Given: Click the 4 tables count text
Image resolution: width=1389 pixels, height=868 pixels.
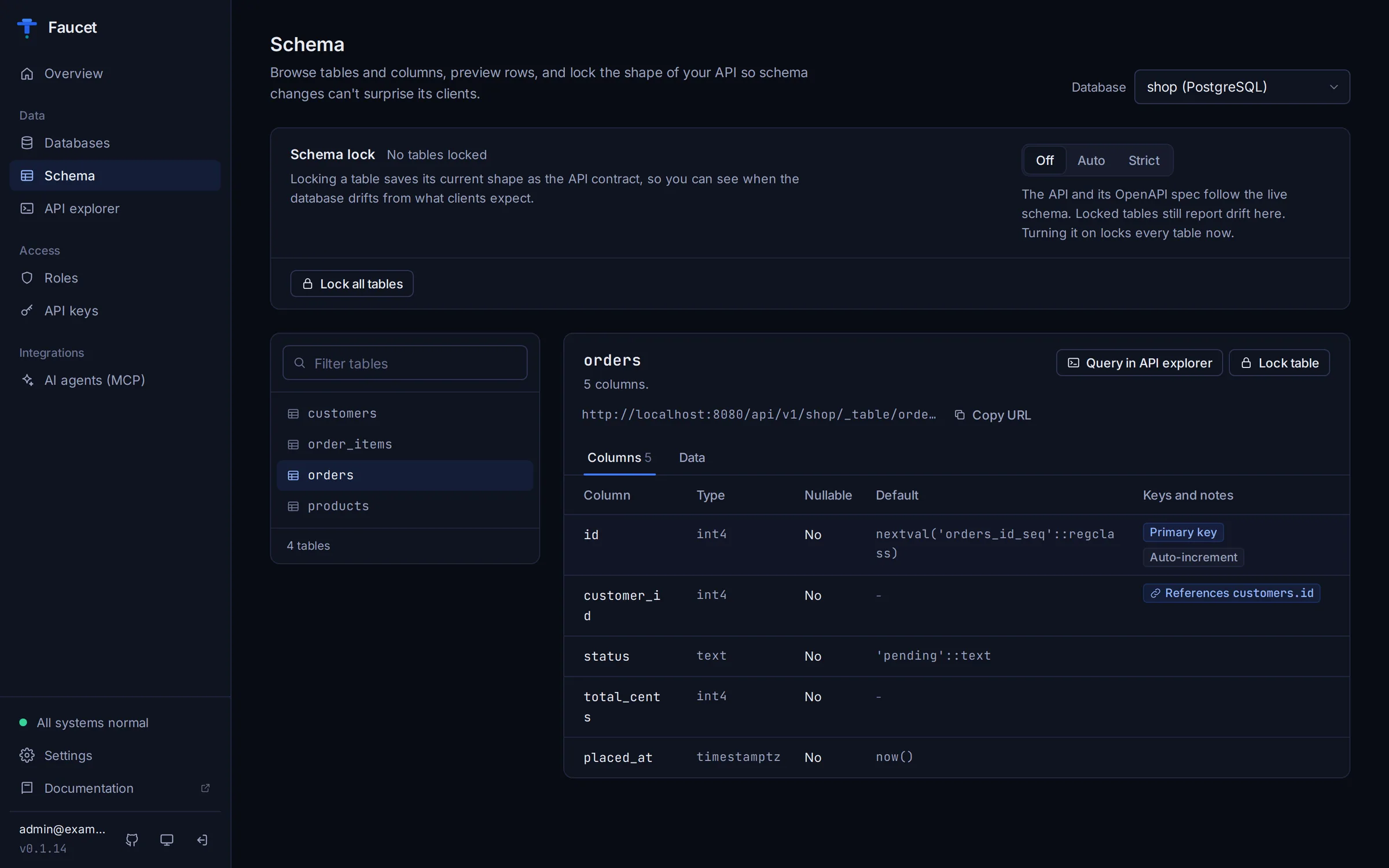Looking at the screenshot, I should click(x=308, y=546).
